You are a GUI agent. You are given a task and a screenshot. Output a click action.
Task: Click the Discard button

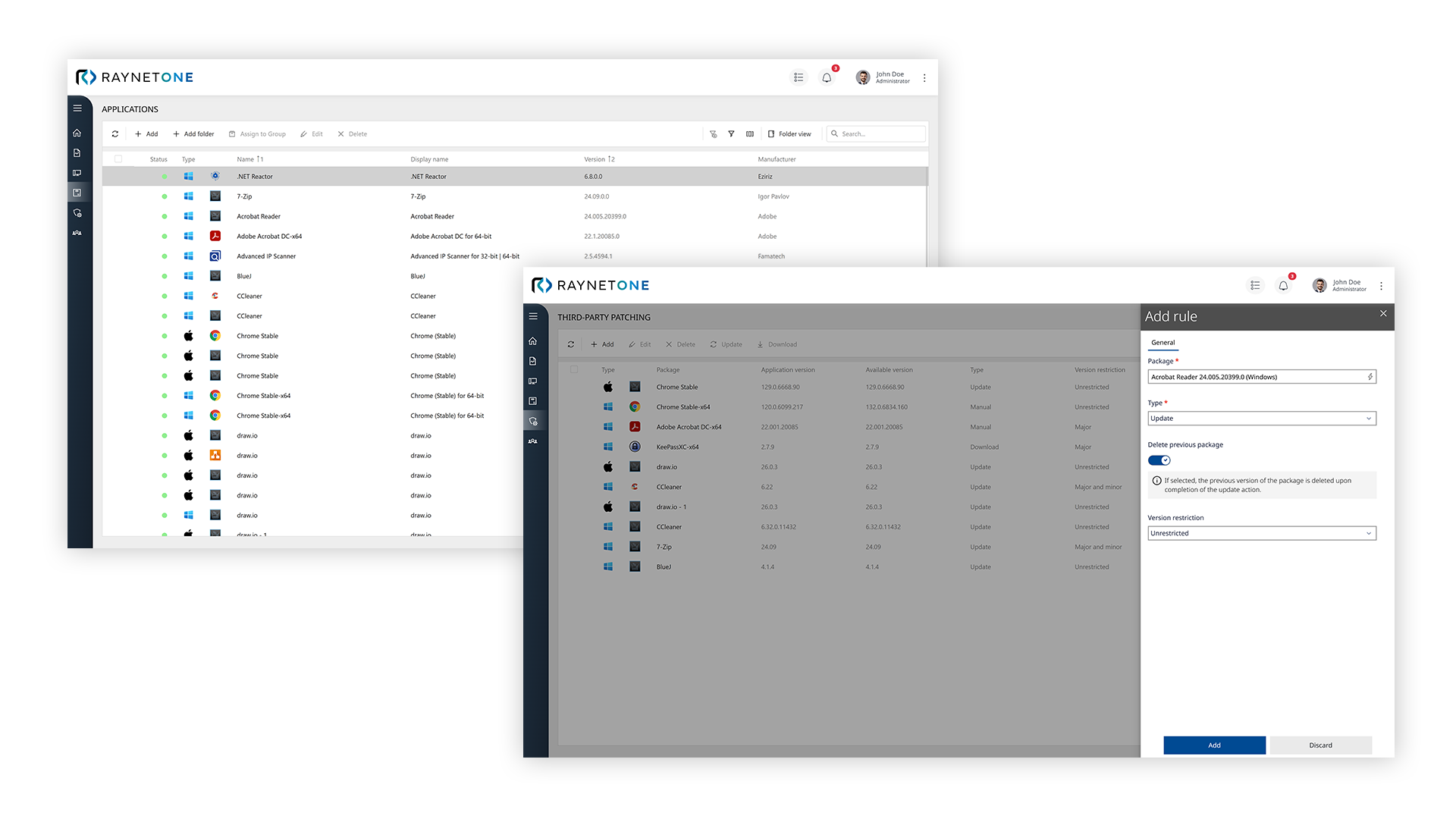[x=1320, y=745]
